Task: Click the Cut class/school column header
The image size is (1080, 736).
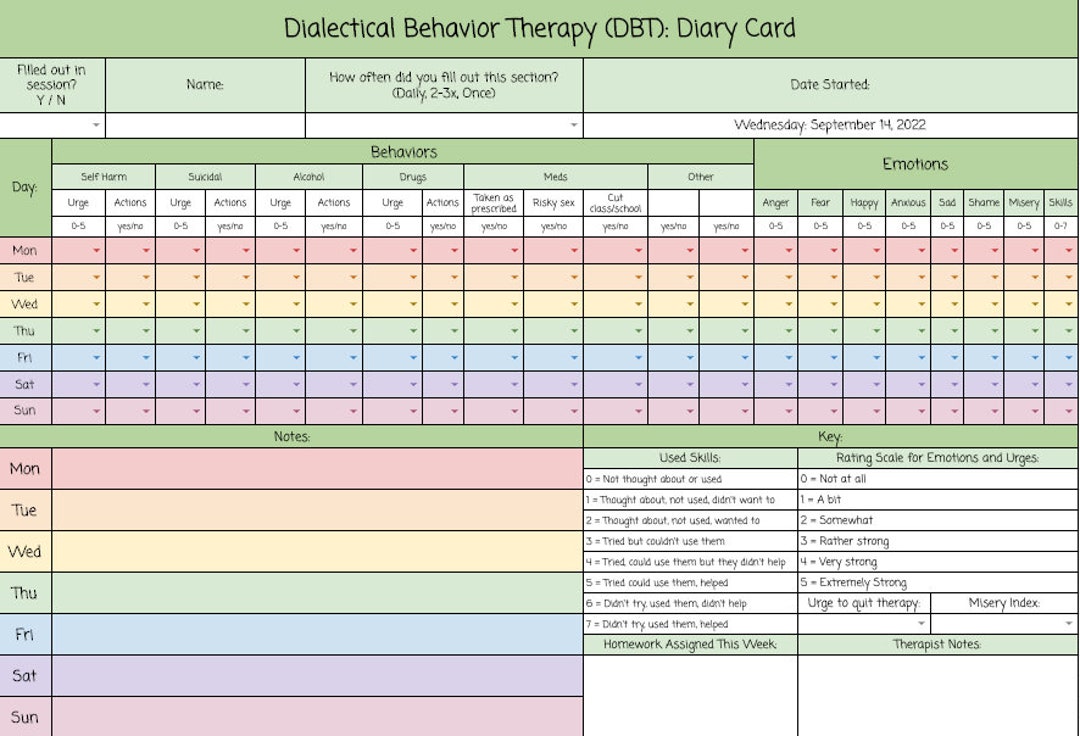Action: tap(615, 203)
